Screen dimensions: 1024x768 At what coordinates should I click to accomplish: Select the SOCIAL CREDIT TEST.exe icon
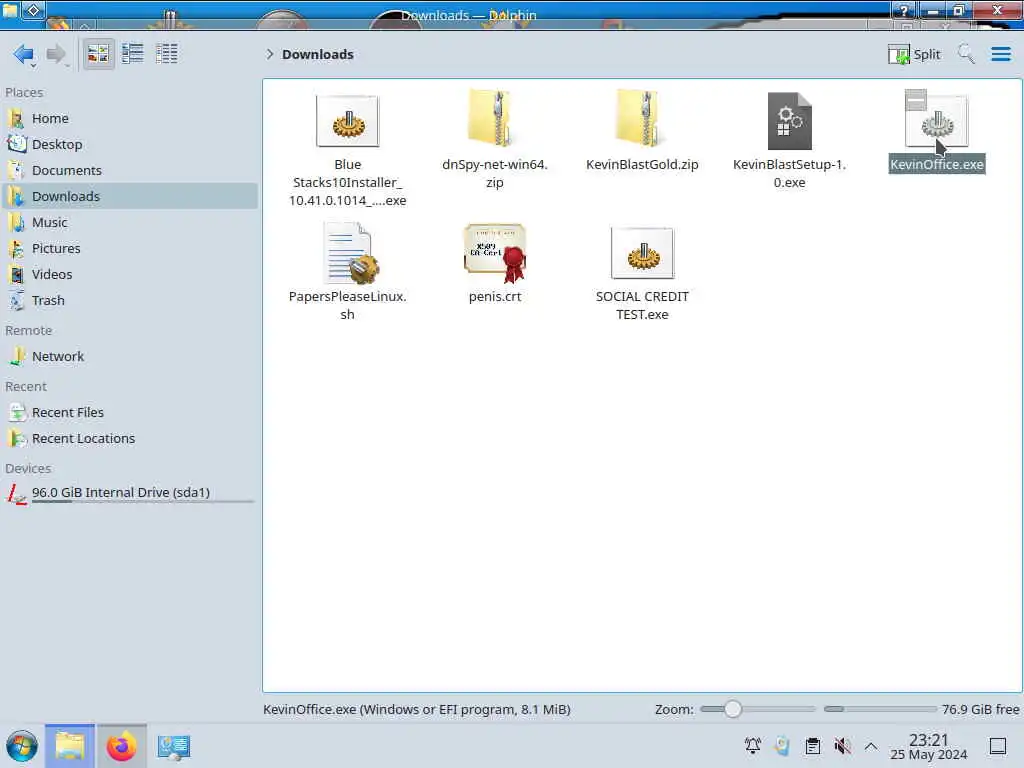(643, 253)
